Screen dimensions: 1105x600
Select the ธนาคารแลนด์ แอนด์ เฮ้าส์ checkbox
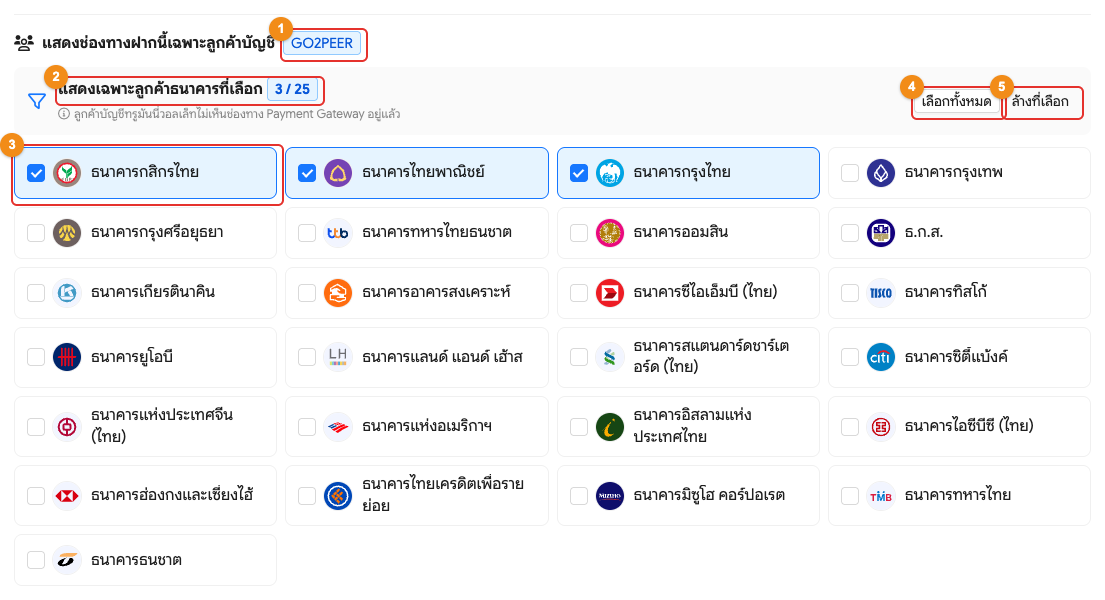pyautogui.click(x=307, y=357)
